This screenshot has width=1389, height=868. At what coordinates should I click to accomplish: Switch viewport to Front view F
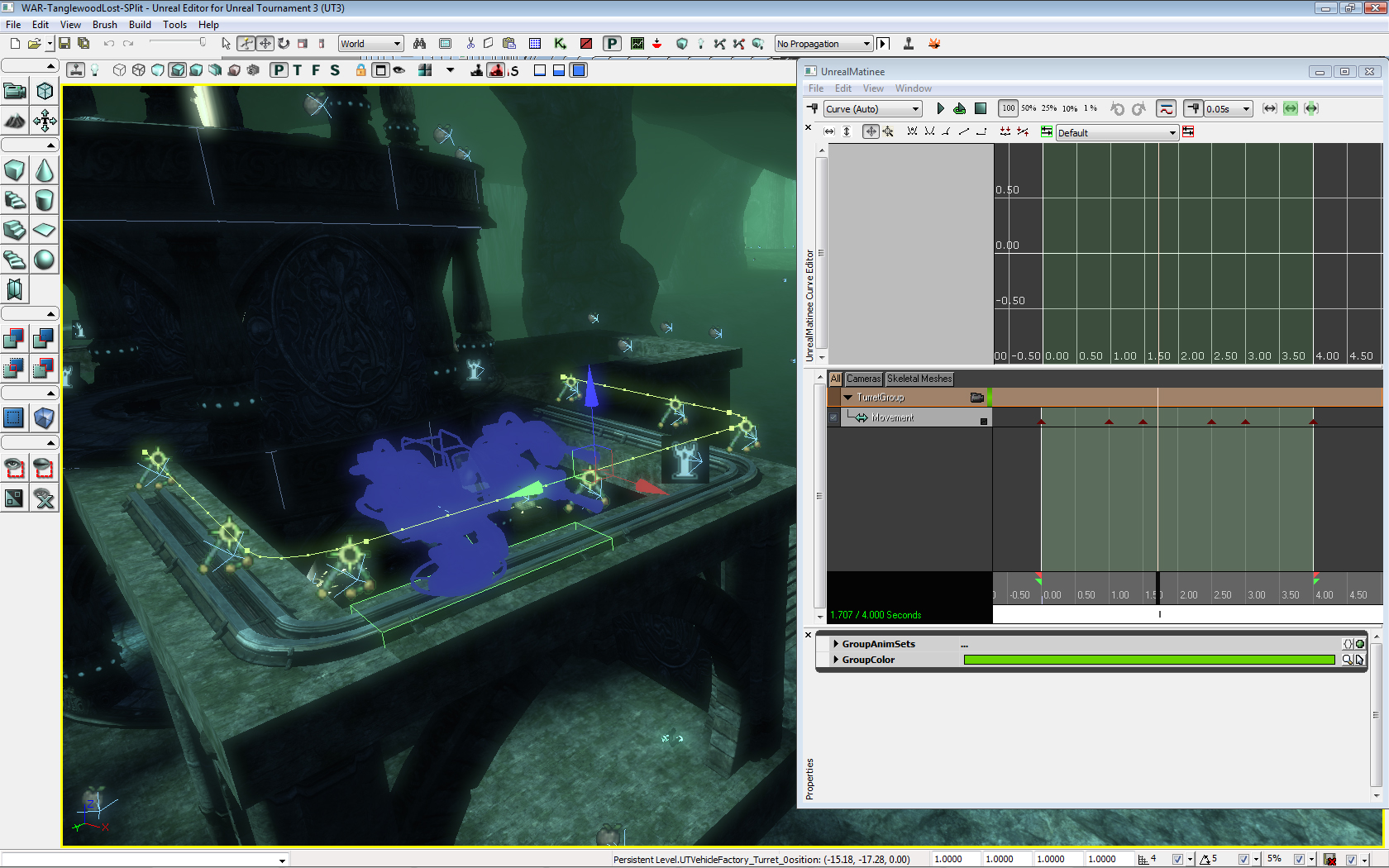[316, 70]
